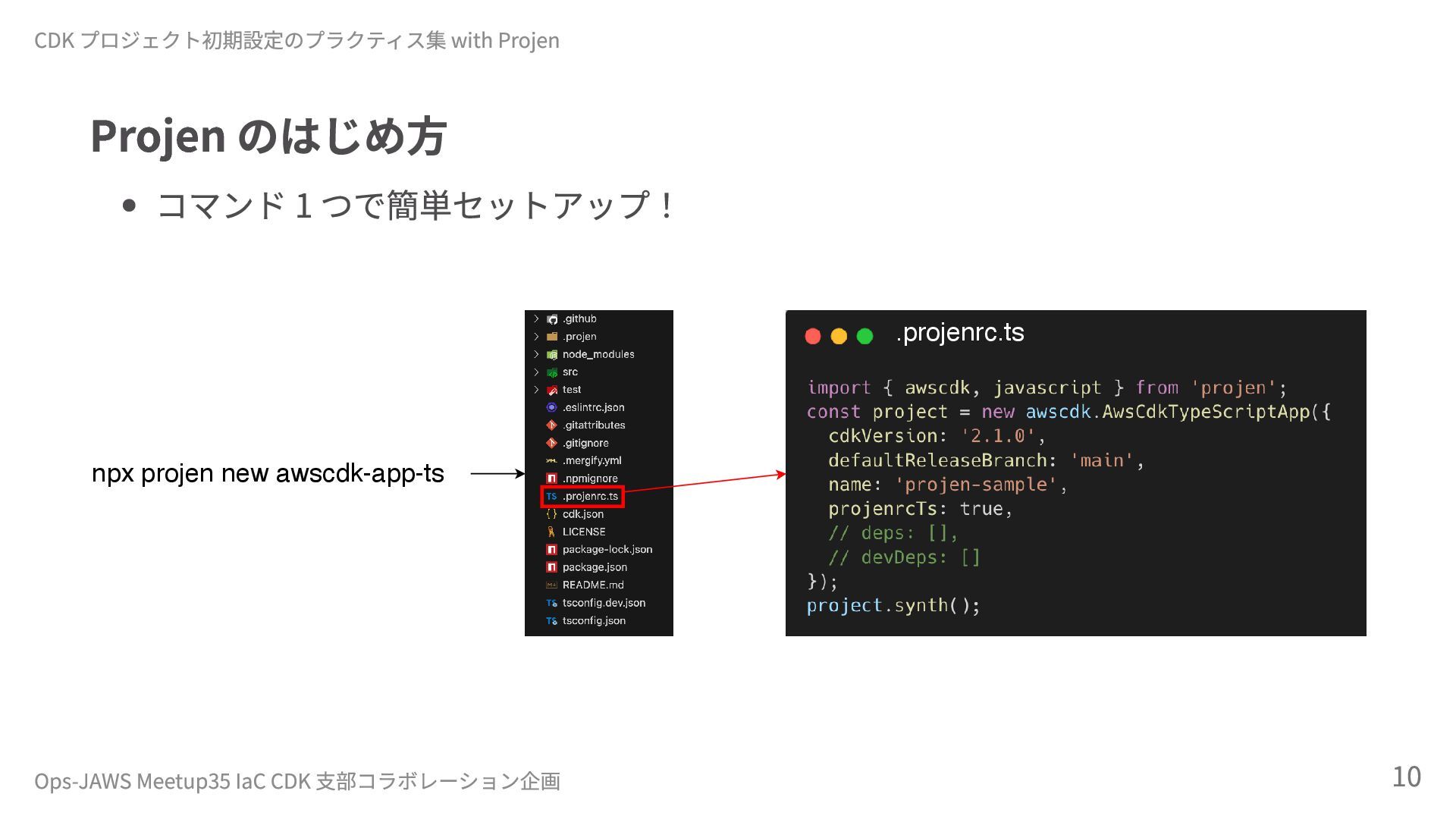Image resolution: width=1456 pixels, height=819 pixels.
Task: Click the yellow minimize dot of code window
Action: (839, 336)
